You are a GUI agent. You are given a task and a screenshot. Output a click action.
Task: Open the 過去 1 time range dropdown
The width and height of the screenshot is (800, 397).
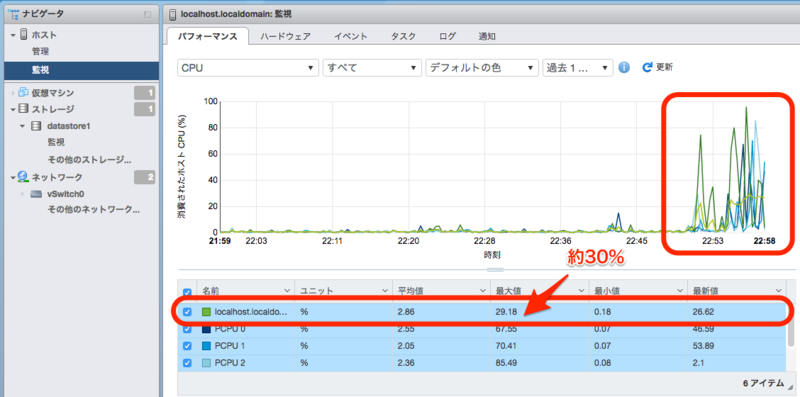pyautogui.click(x=578, y=68)
